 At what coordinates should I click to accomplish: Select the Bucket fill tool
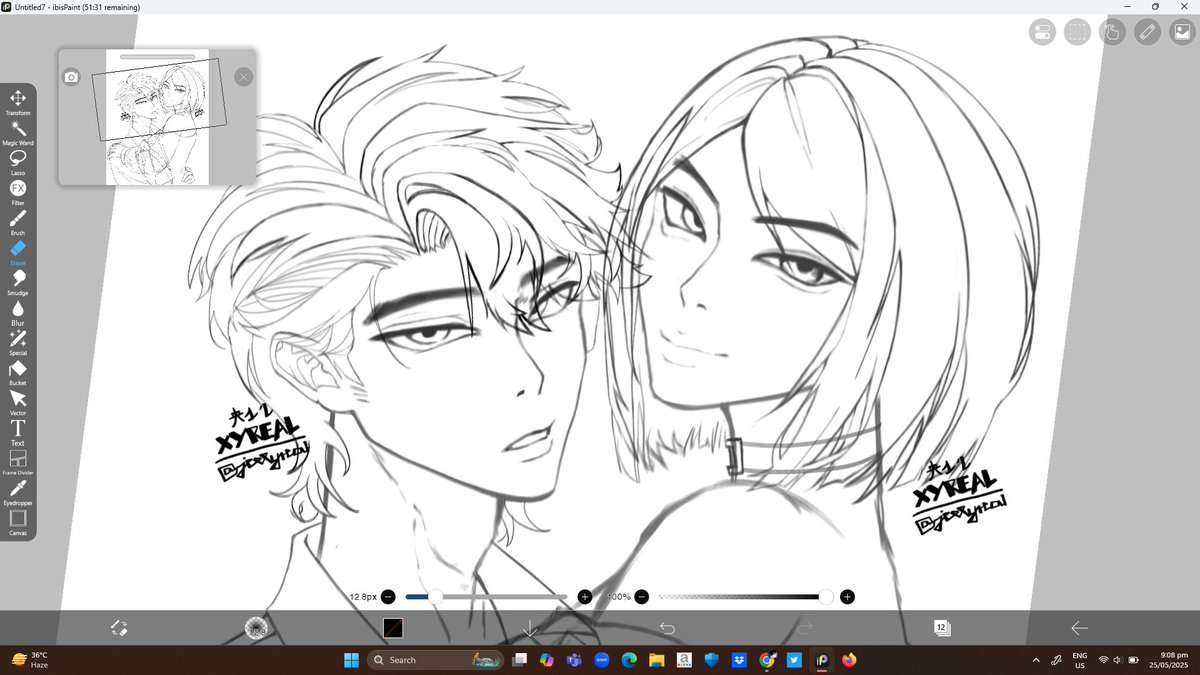click(x=18, y=372)
